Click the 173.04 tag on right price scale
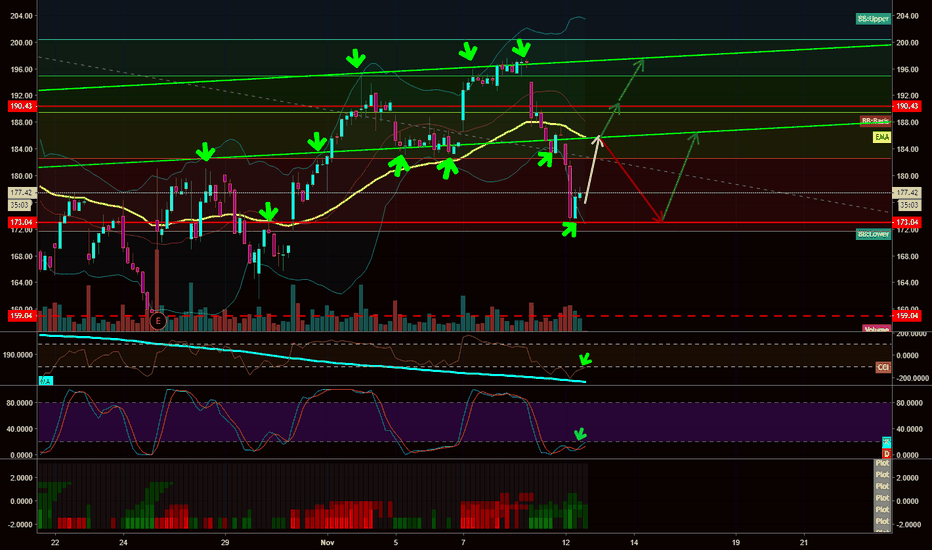The width and height of the screenshot is (932, 550). point(907,222)
